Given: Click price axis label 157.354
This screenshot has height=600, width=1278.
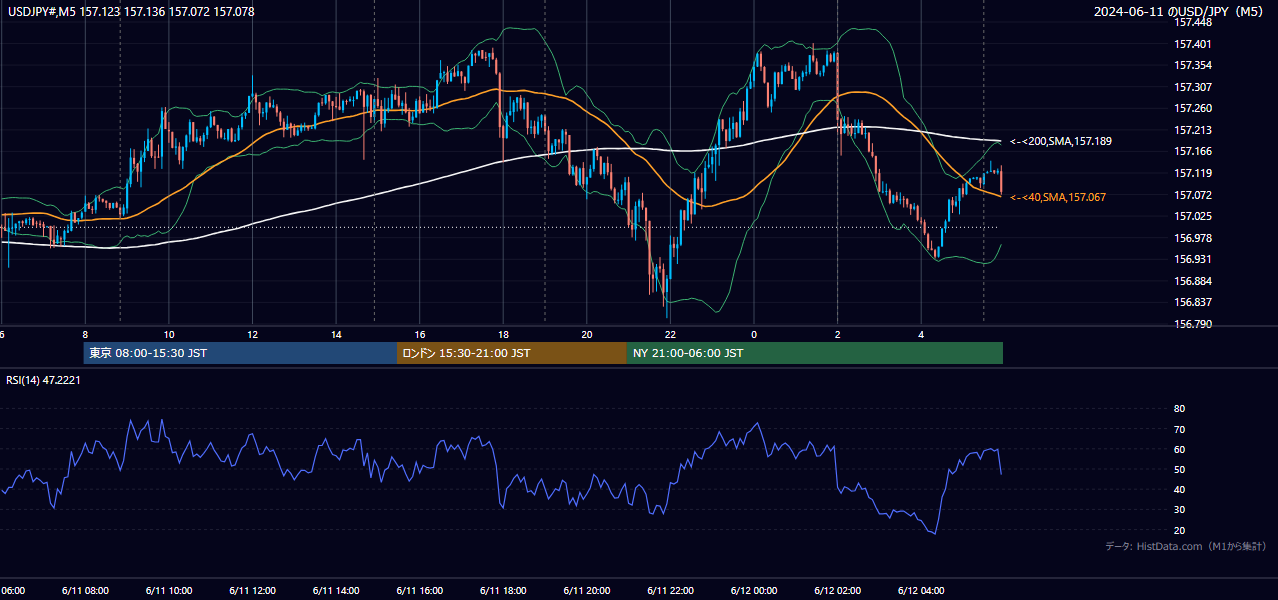Looking at the screenshot, I should [1194, 65].
